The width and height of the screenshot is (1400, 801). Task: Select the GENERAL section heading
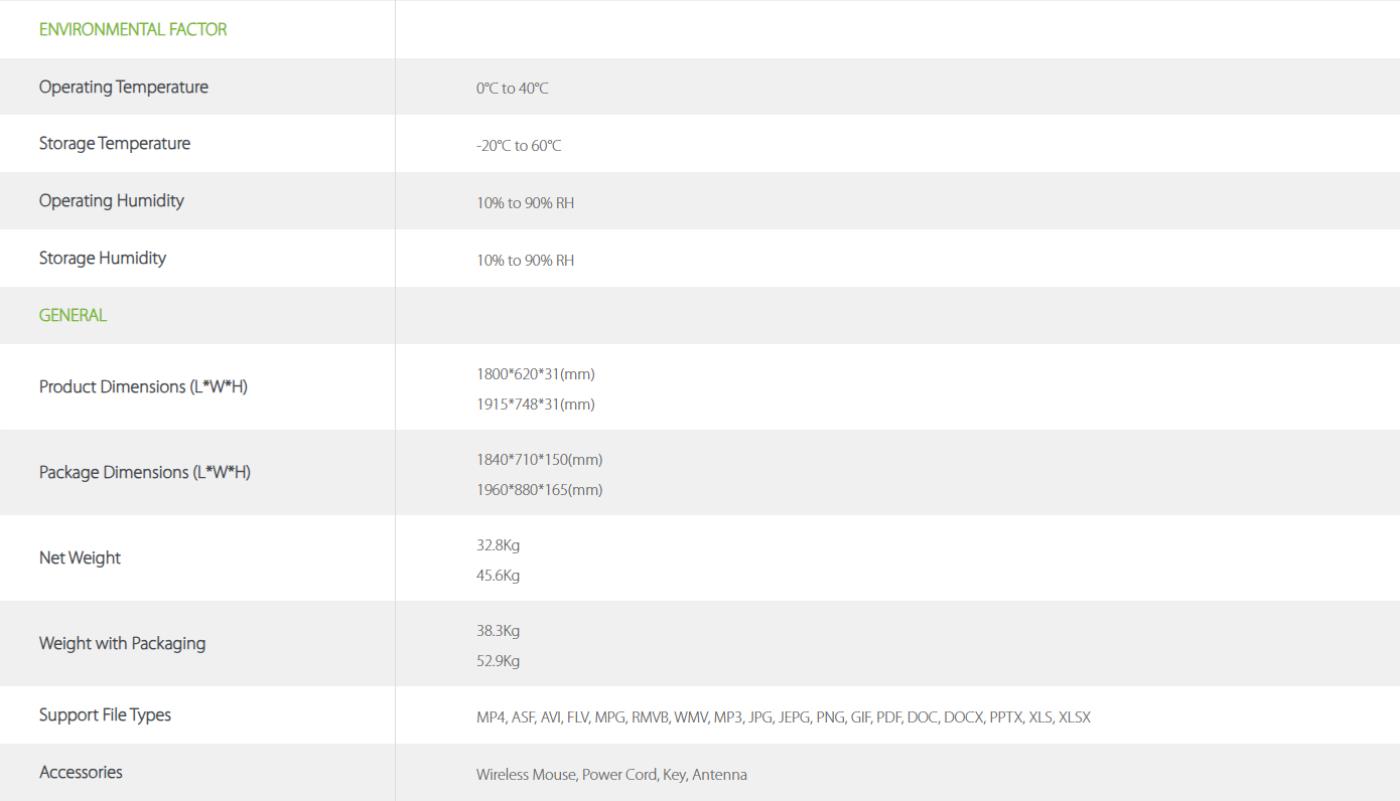click(x=72, y=315)
